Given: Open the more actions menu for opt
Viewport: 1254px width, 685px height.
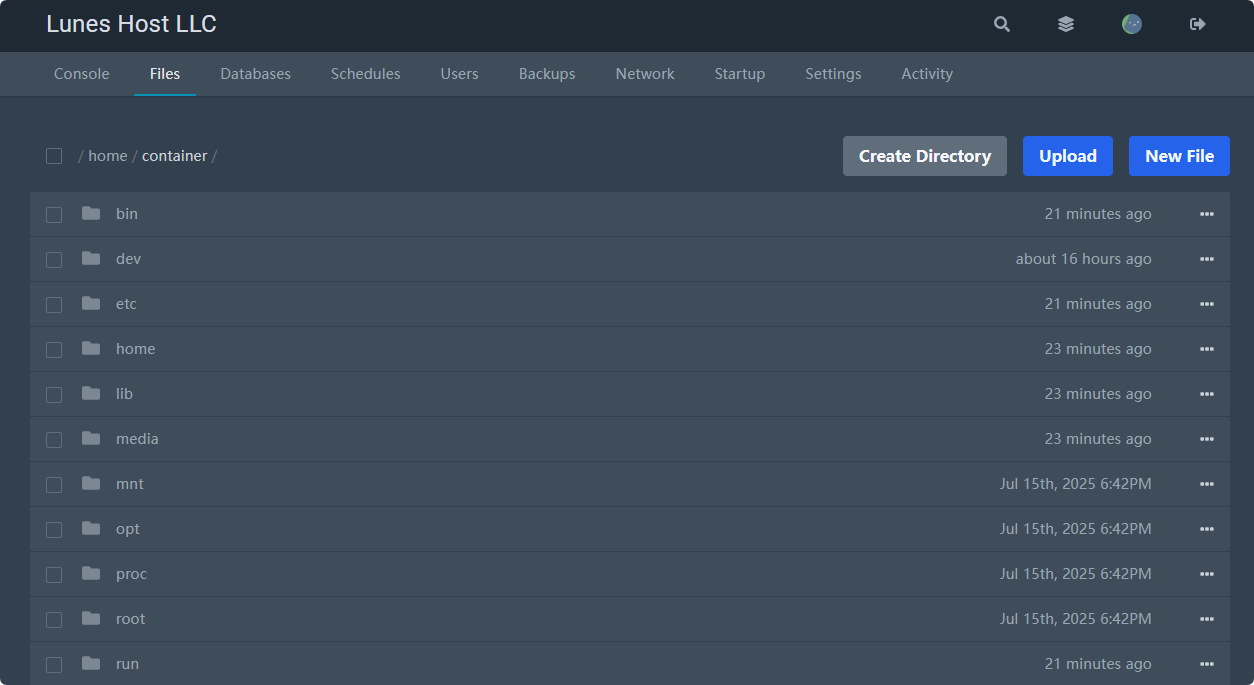Looking at the screenshot, I should (1206, 529).
